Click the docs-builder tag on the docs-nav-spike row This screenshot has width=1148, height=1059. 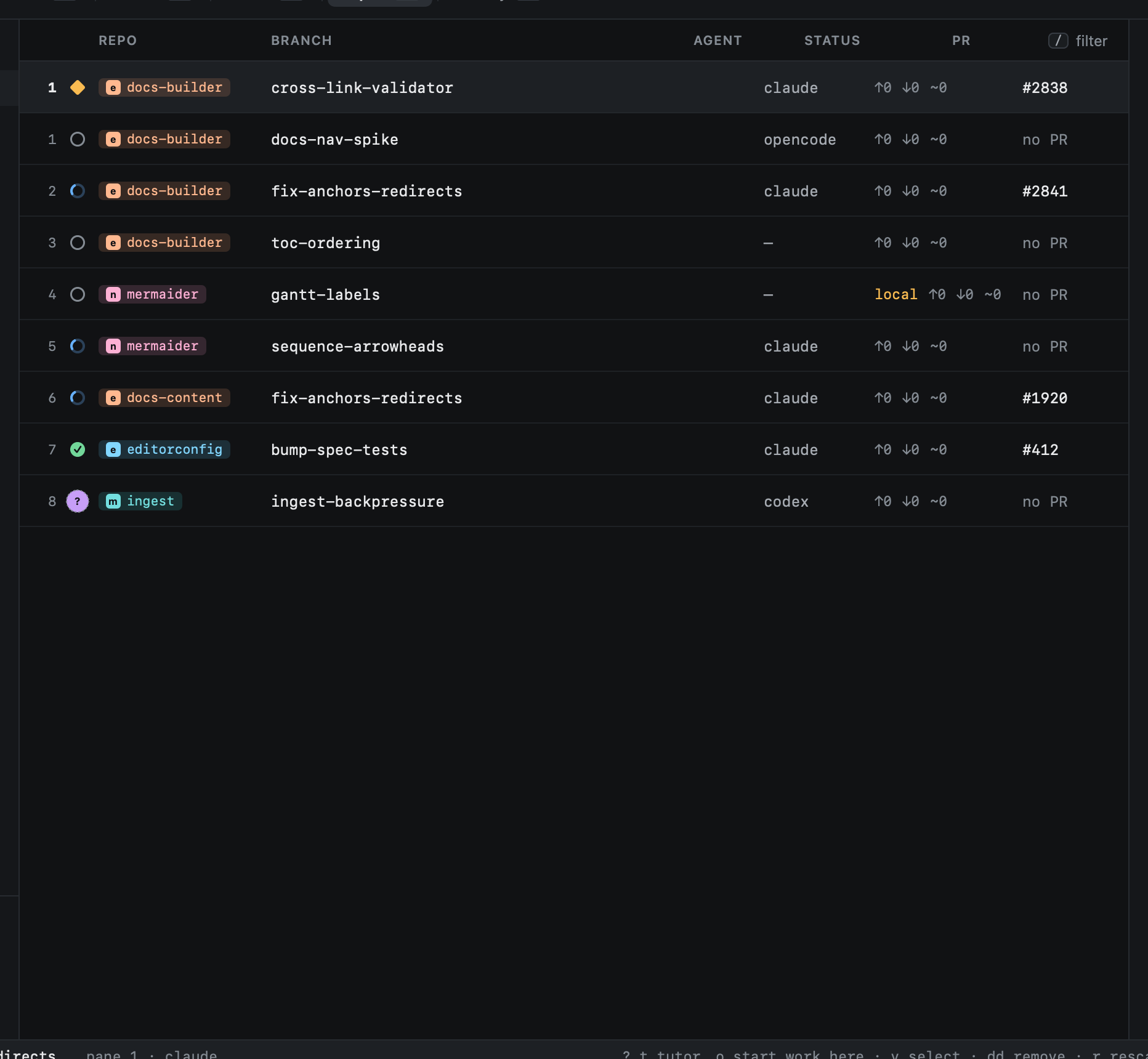click(x=164, y=139)
